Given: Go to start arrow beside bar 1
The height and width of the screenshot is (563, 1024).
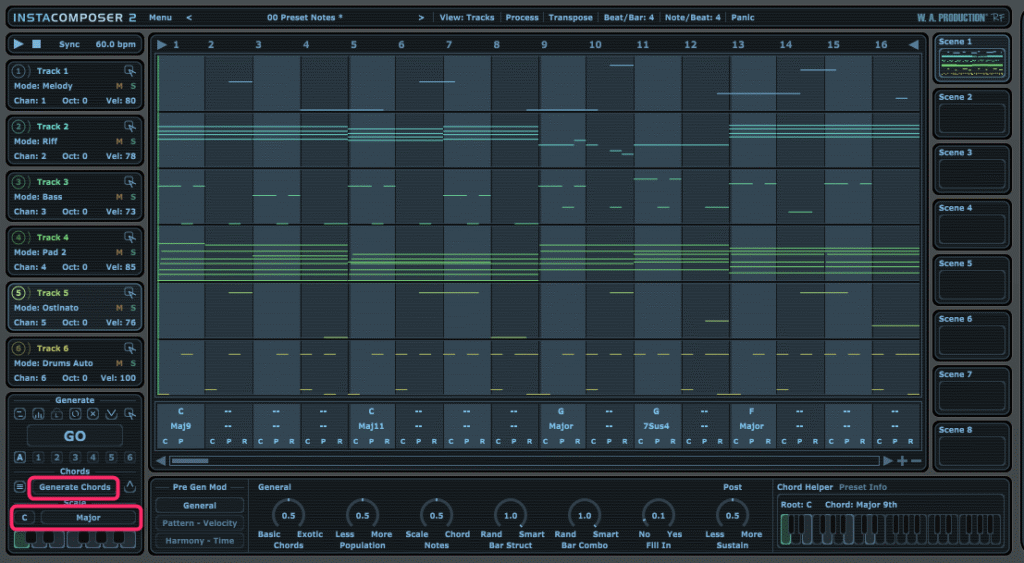Looking at the screenshot, I should coord(161,44).
